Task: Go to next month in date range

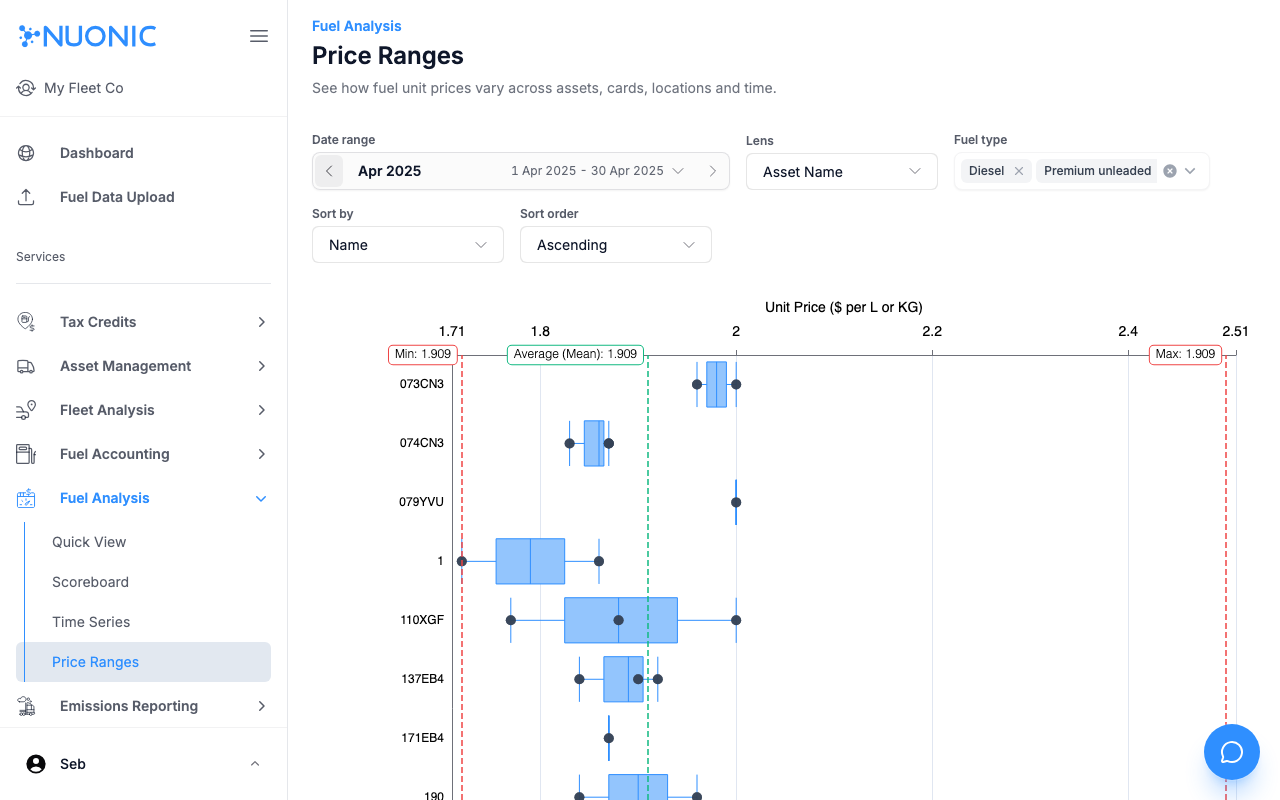Action: [713, 171]
